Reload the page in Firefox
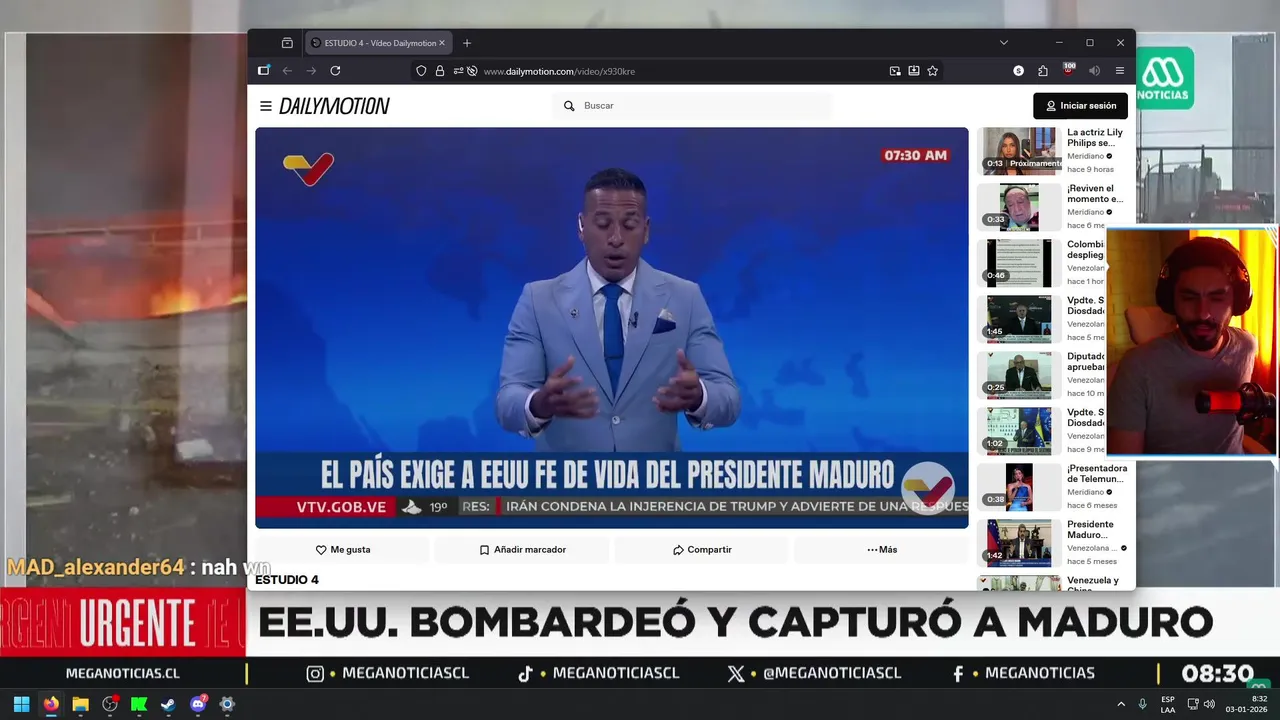This screenshot has width=1280, height=720. coord(335,71)
